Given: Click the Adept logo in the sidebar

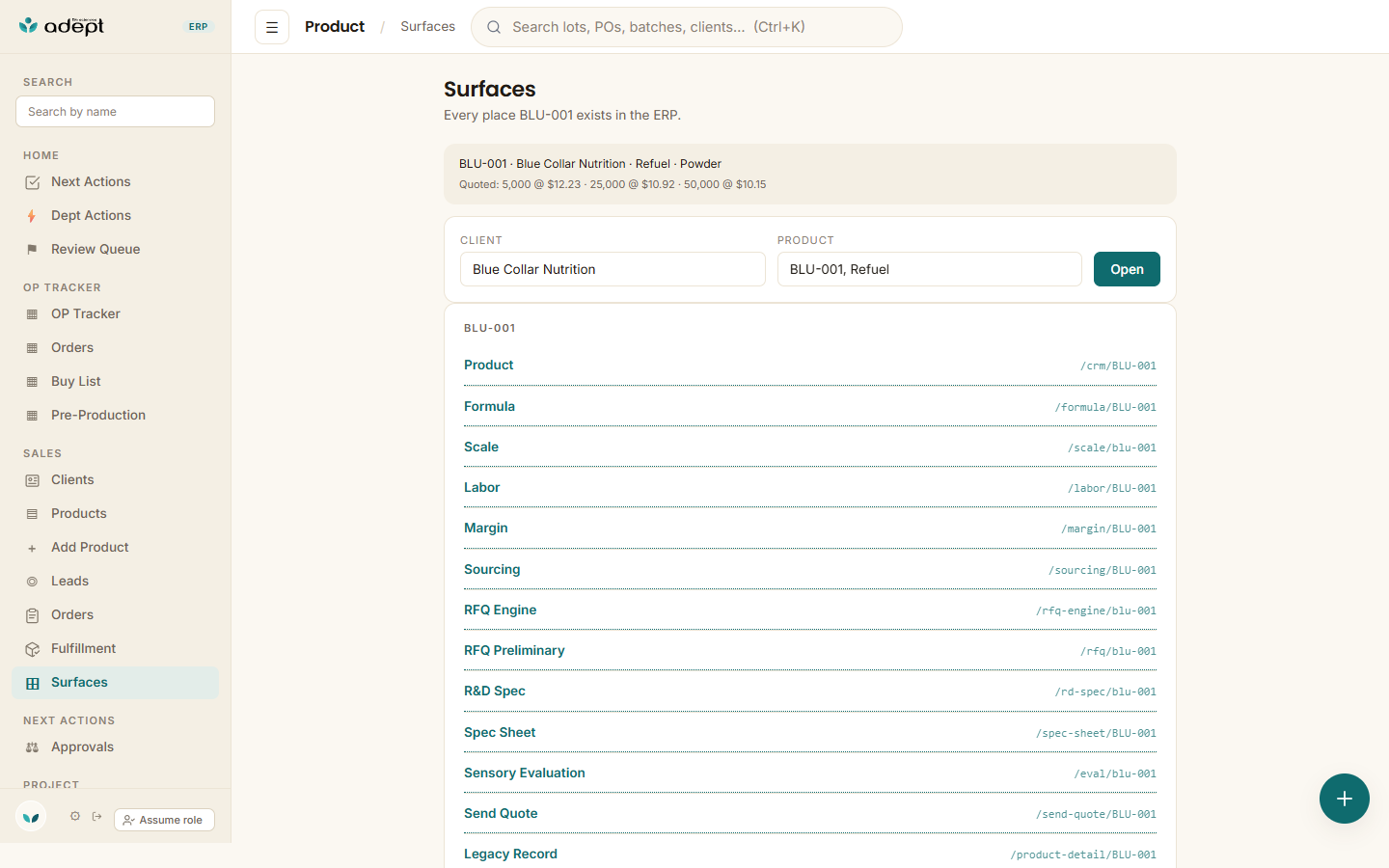Looking at the screenshot, I should pyautogui.click(x=62, y=26).
